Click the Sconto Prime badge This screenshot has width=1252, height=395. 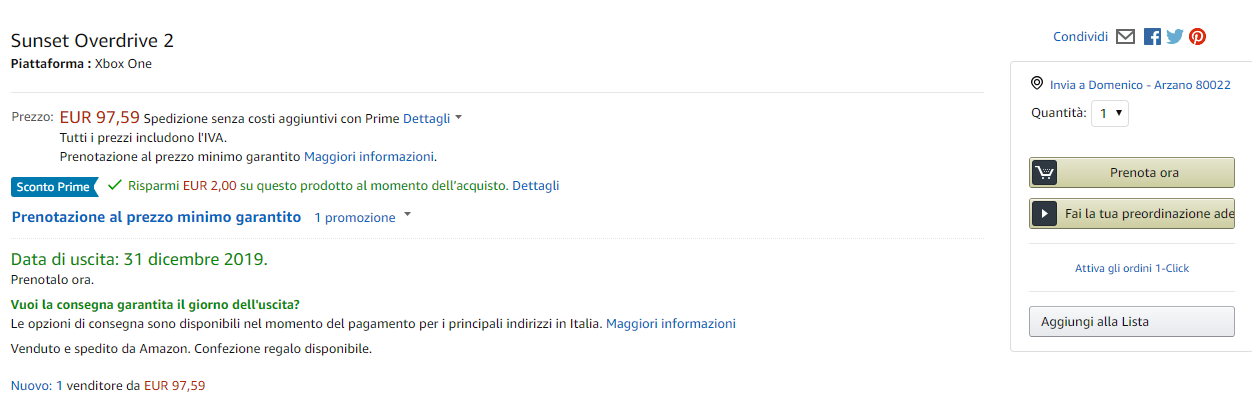(55, 186)
